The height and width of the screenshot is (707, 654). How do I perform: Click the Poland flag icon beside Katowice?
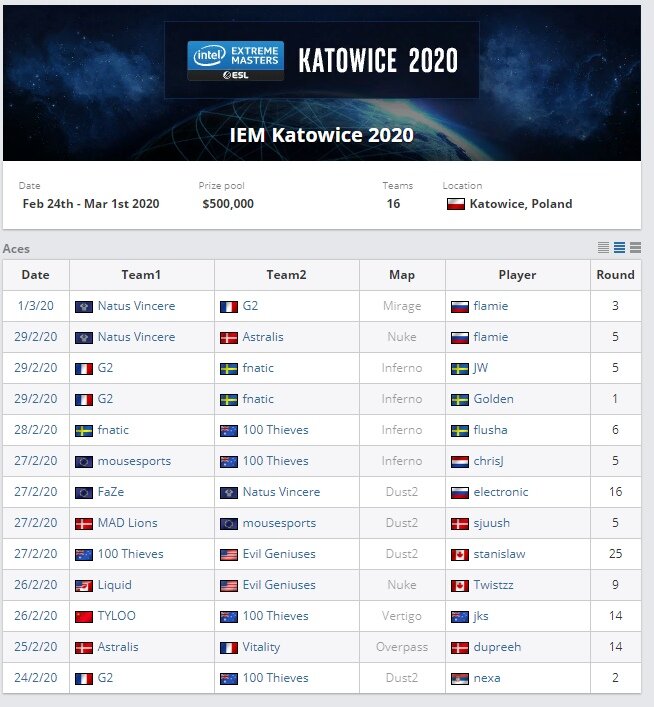tap(456, 204)
